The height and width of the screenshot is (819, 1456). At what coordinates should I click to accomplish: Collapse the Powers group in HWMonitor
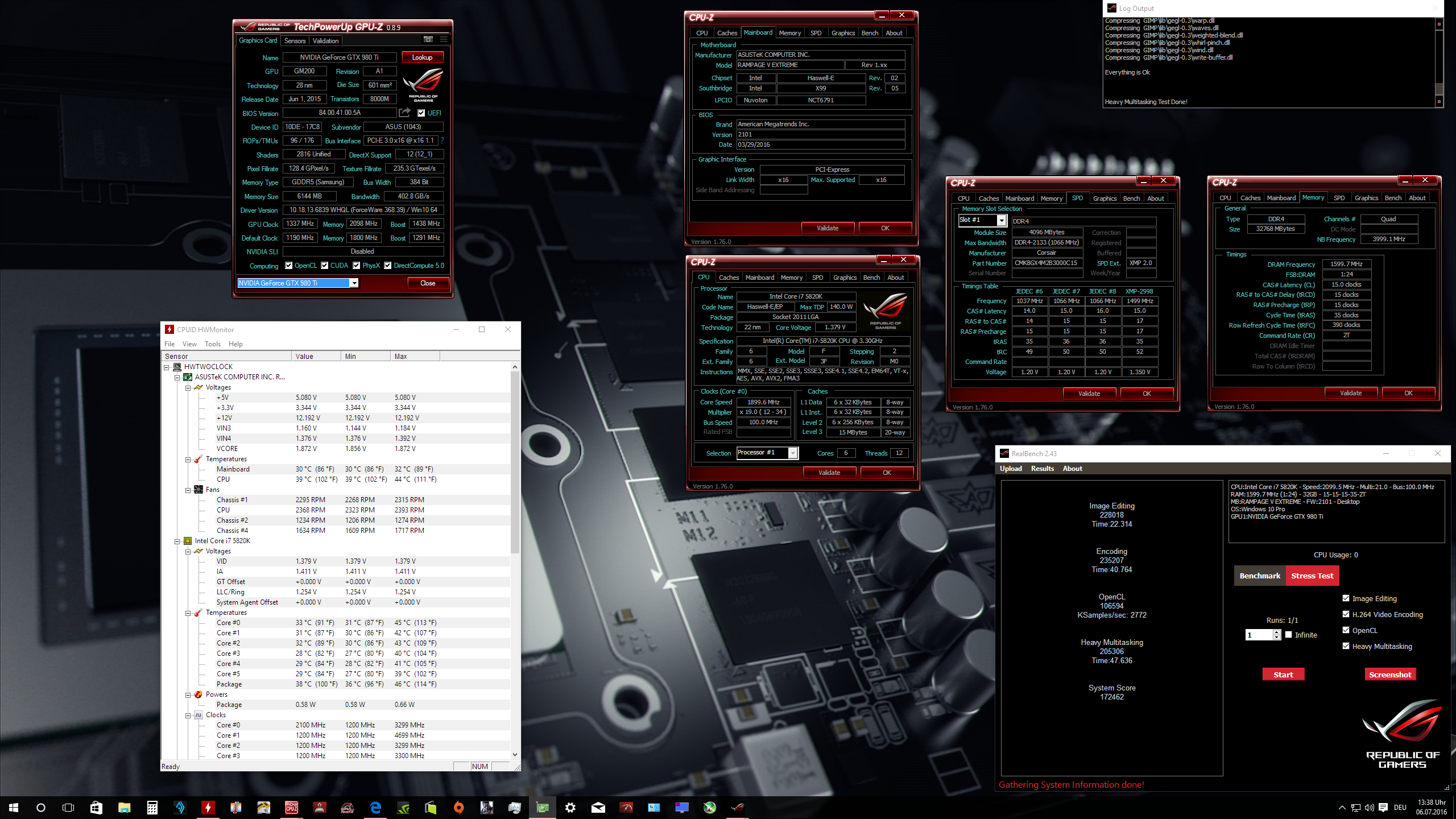coord(188,695)
